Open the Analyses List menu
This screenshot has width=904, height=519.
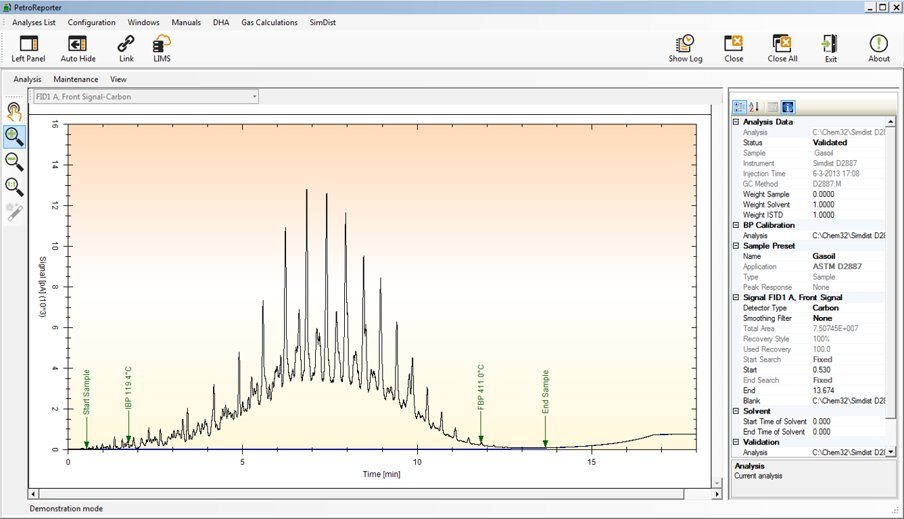click(34, 22)
